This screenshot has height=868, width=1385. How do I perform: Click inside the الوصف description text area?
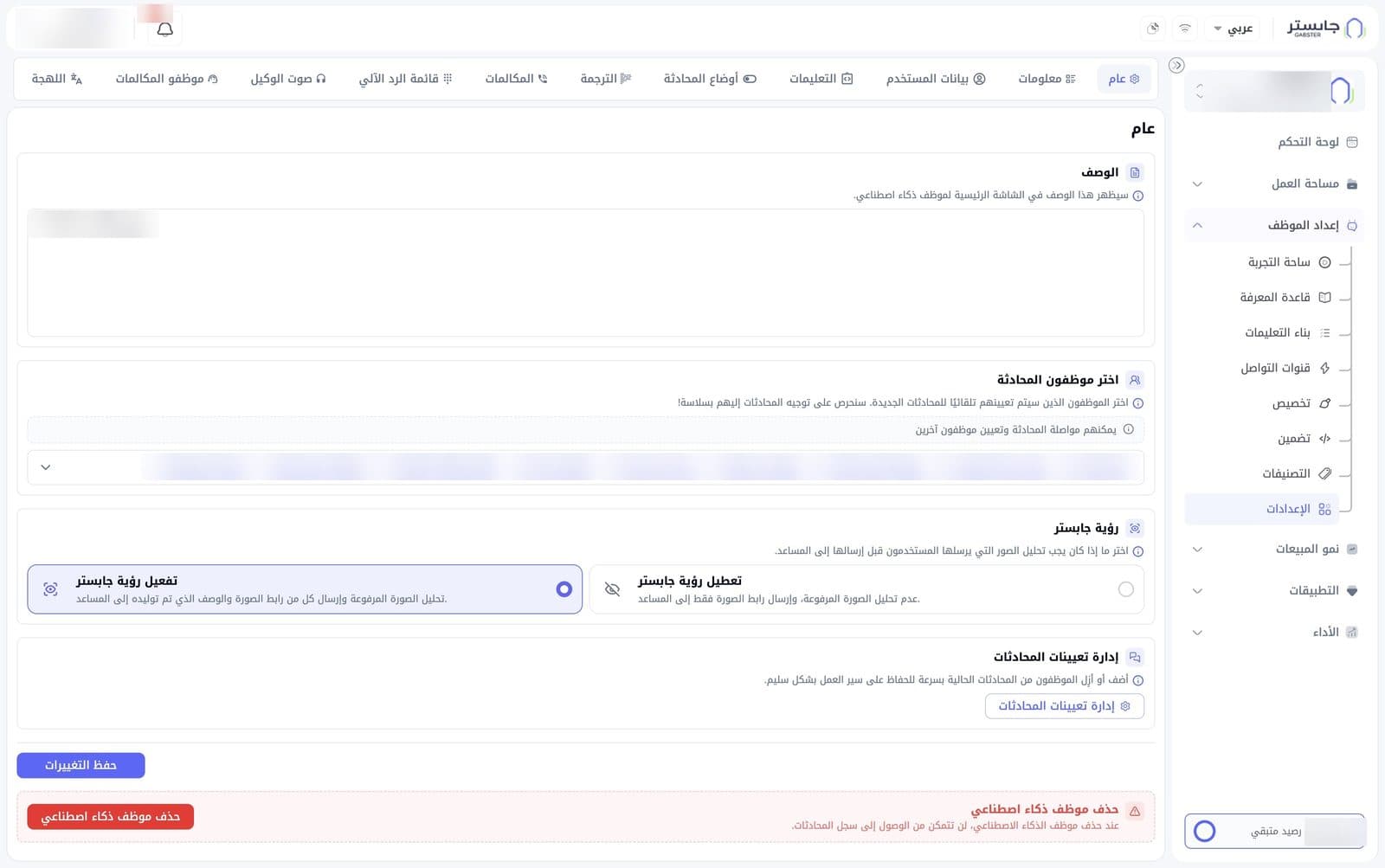[585, 273]
